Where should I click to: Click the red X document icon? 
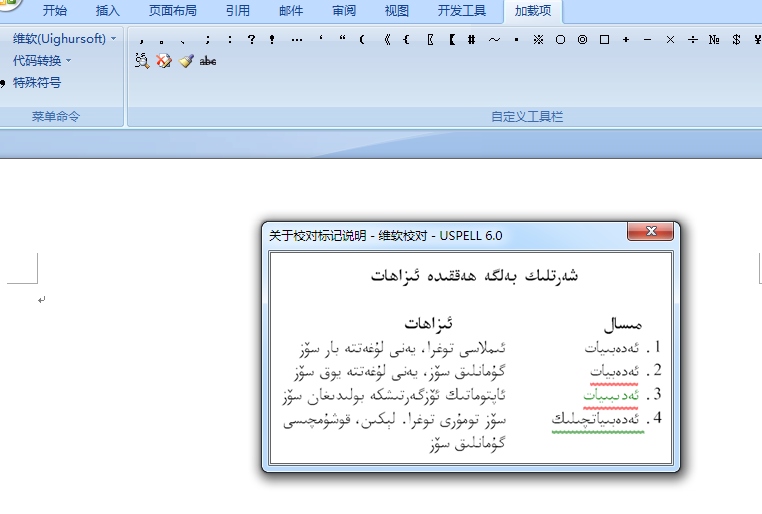click(164, 61)
